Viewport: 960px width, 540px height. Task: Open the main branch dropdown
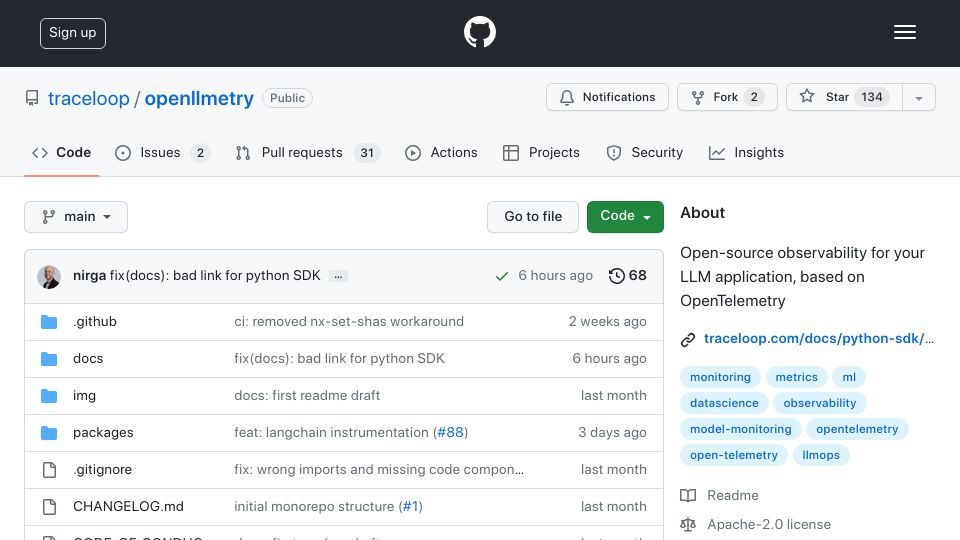tap(76, 217)
